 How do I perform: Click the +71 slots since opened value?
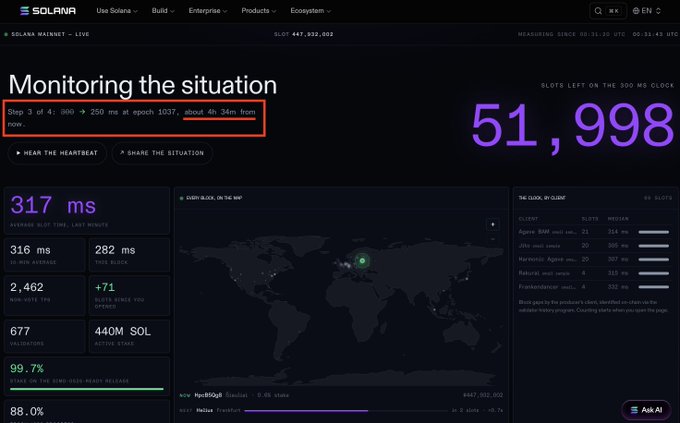(x=105, y=287)
